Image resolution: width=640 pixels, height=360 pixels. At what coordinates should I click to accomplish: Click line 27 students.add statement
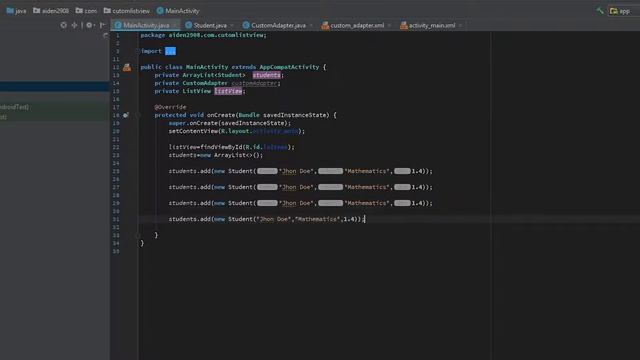(300, 187)
